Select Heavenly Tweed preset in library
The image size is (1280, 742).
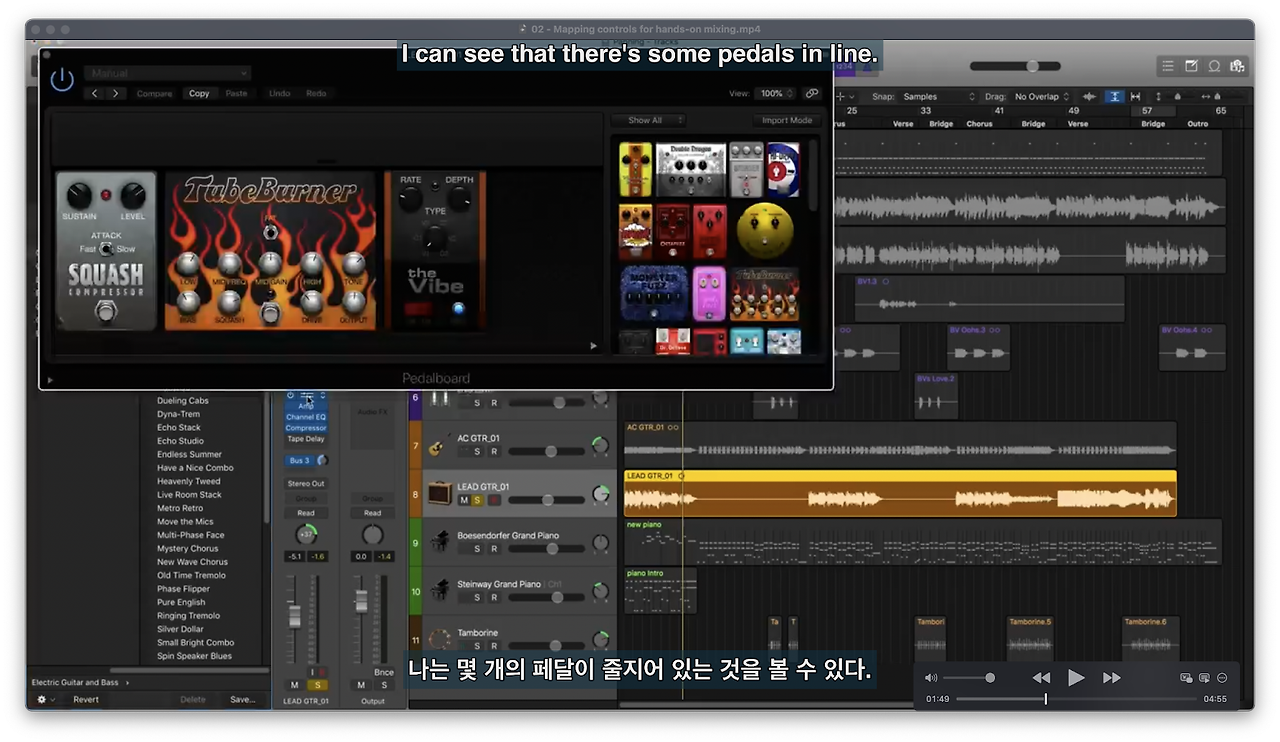click(x=188, y=481)
